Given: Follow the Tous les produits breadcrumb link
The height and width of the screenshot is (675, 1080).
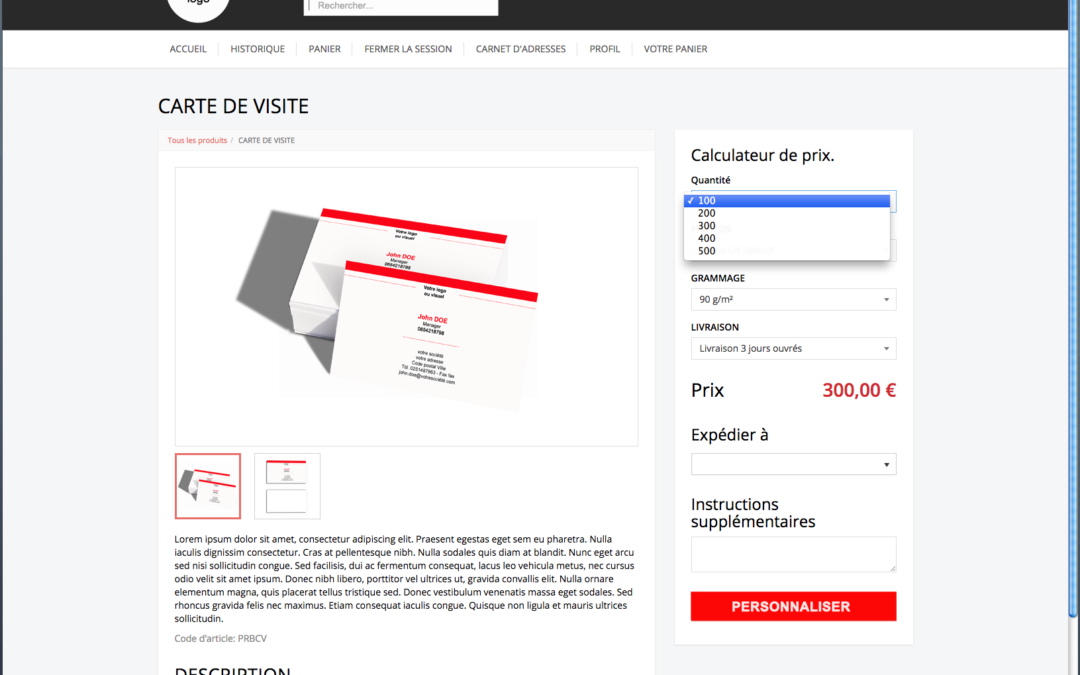Looking at the screenshot, I should (197, 140).
